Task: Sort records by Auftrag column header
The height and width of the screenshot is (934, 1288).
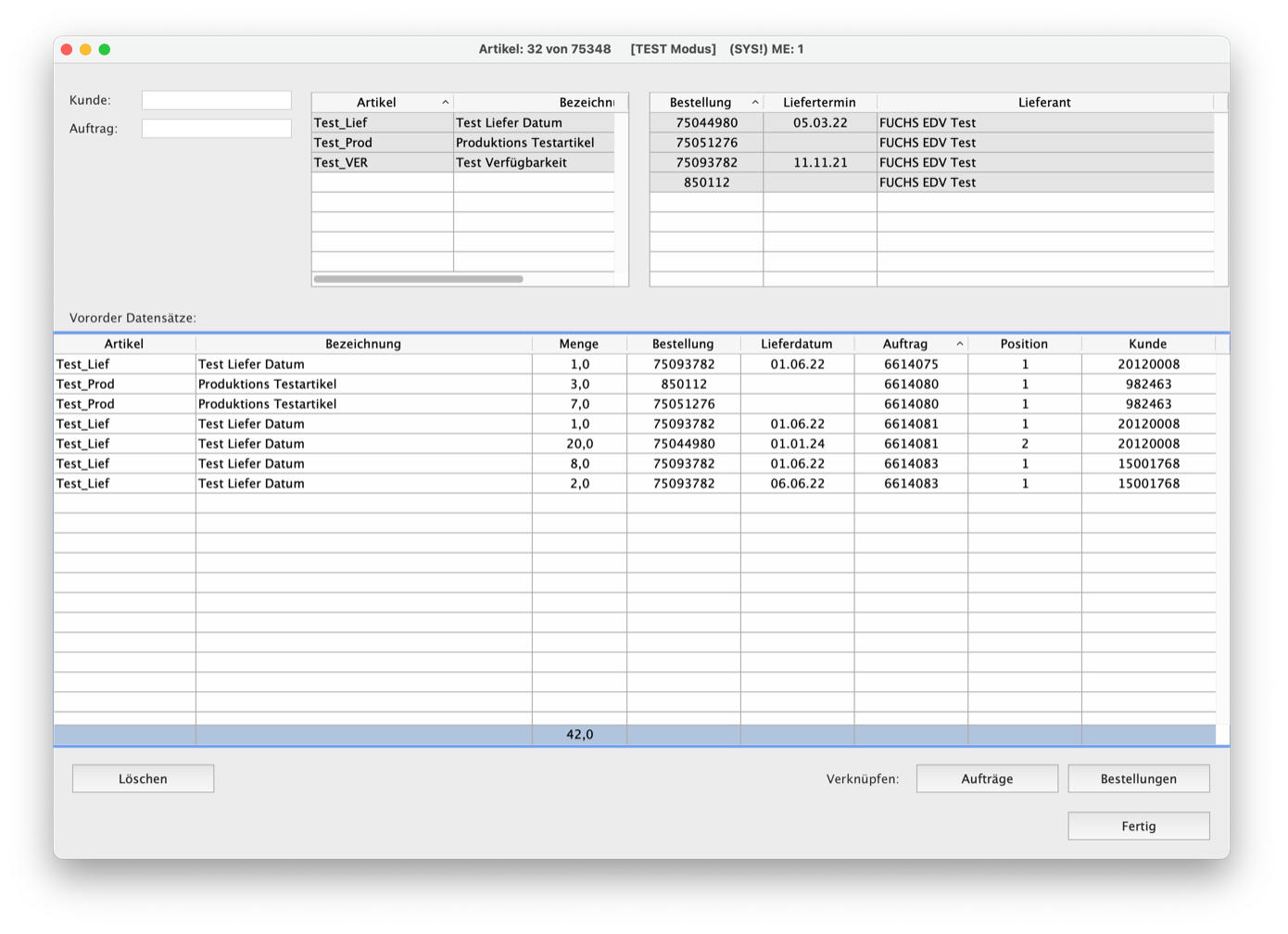Action: [905, 344]
